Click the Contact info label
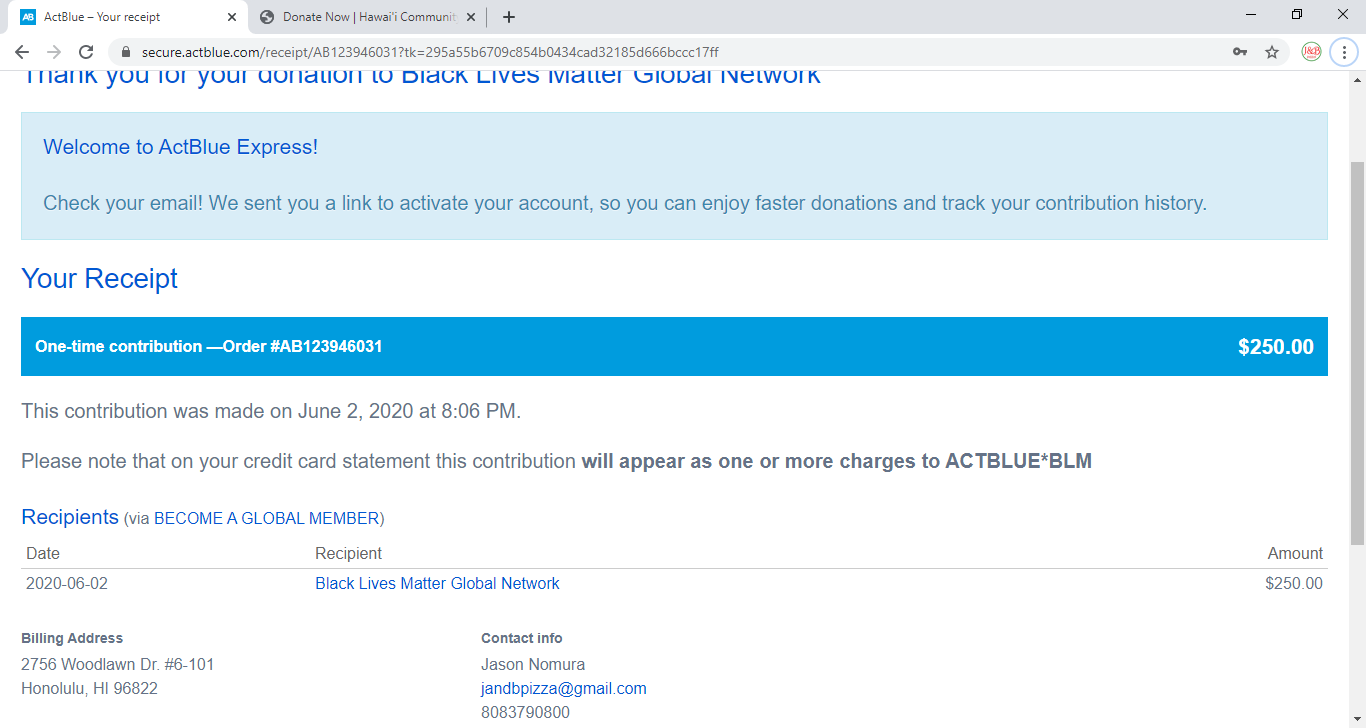The height and width of the screenshot is (728, 1366). [x=522, y=638]
